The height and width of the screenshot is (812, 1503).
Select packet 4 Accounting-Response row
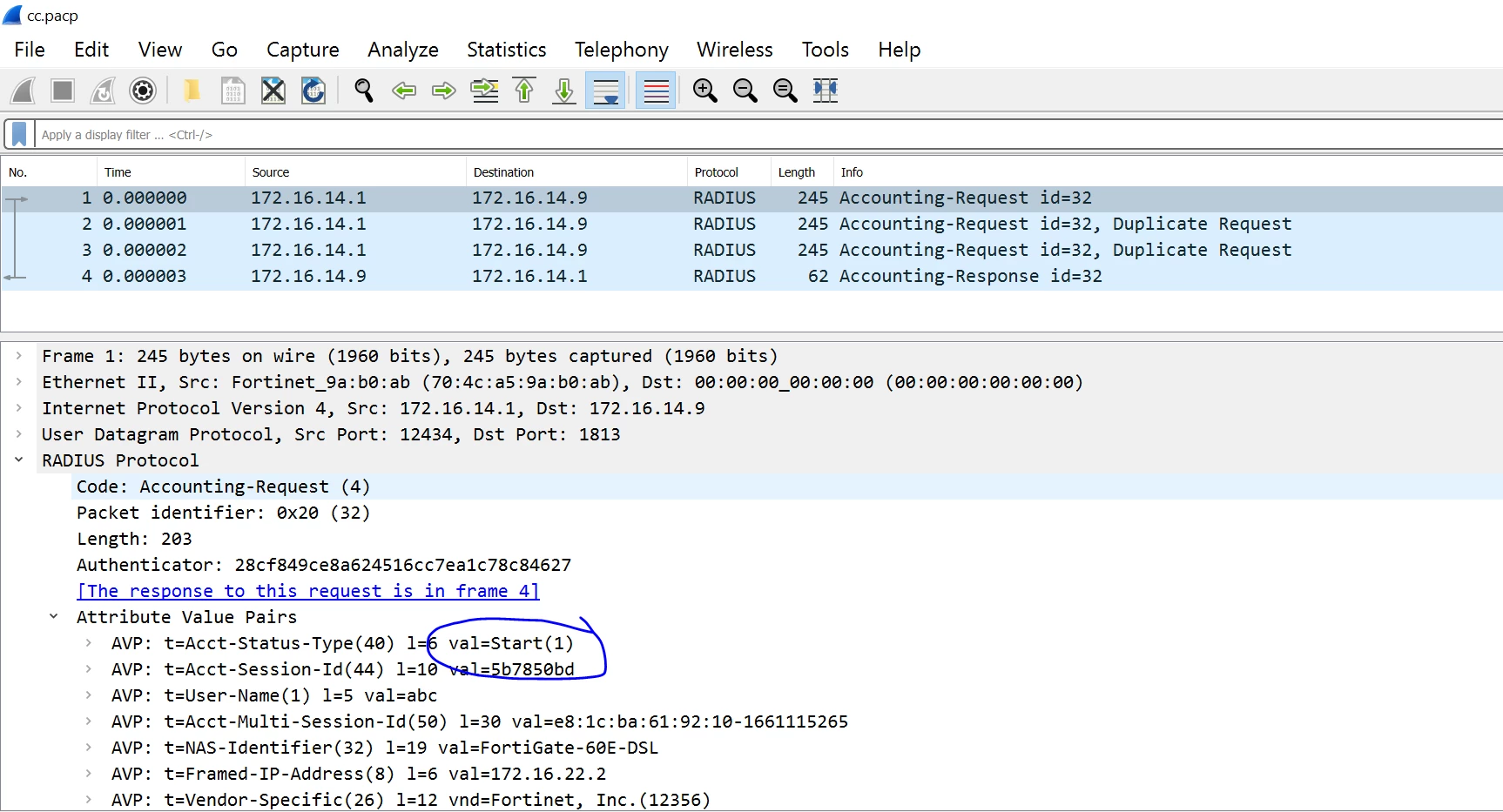(x=751, y=276)
